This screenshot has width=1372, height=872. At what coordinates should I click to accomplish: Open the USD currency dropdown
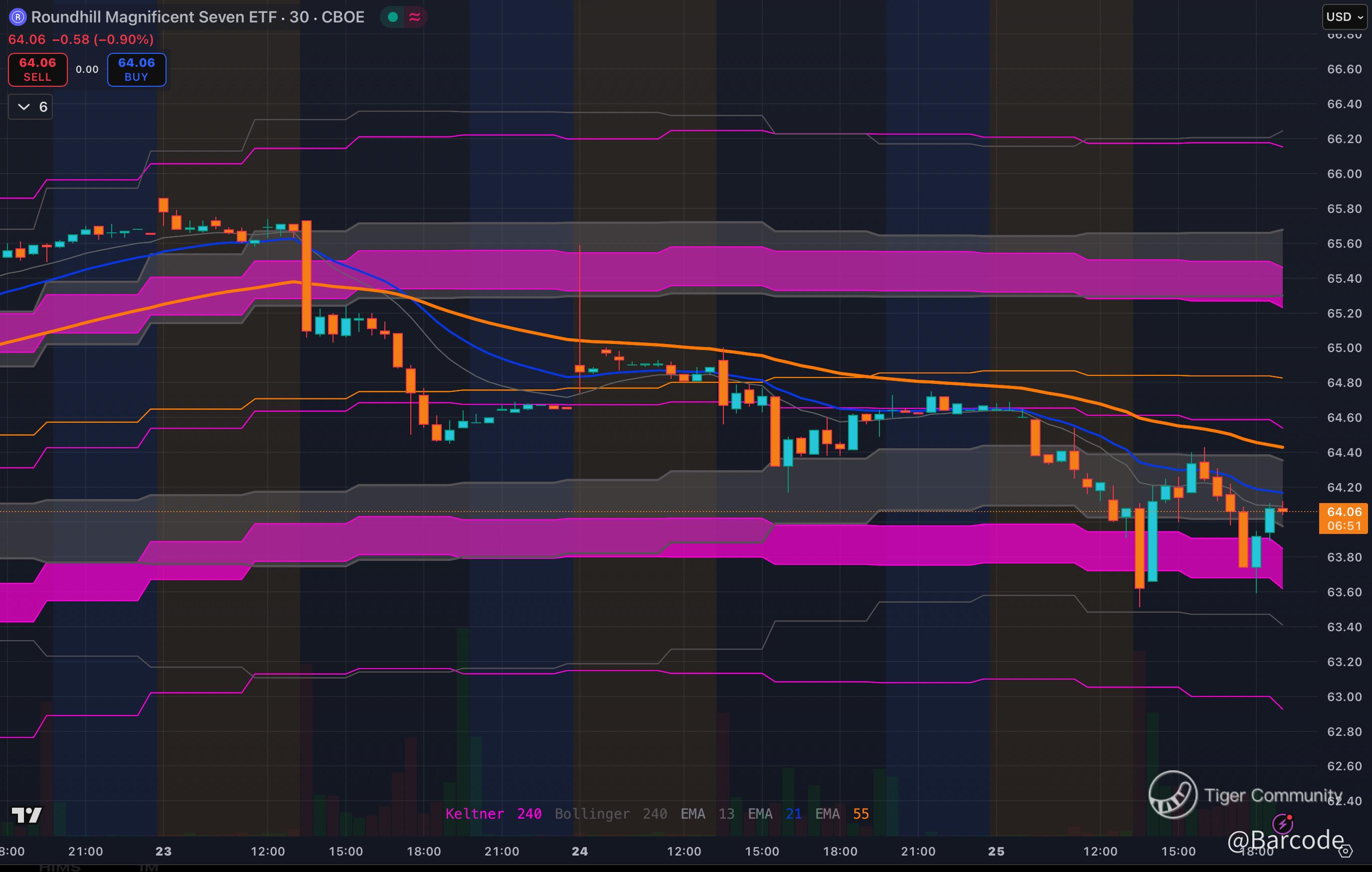[1344, 17]
